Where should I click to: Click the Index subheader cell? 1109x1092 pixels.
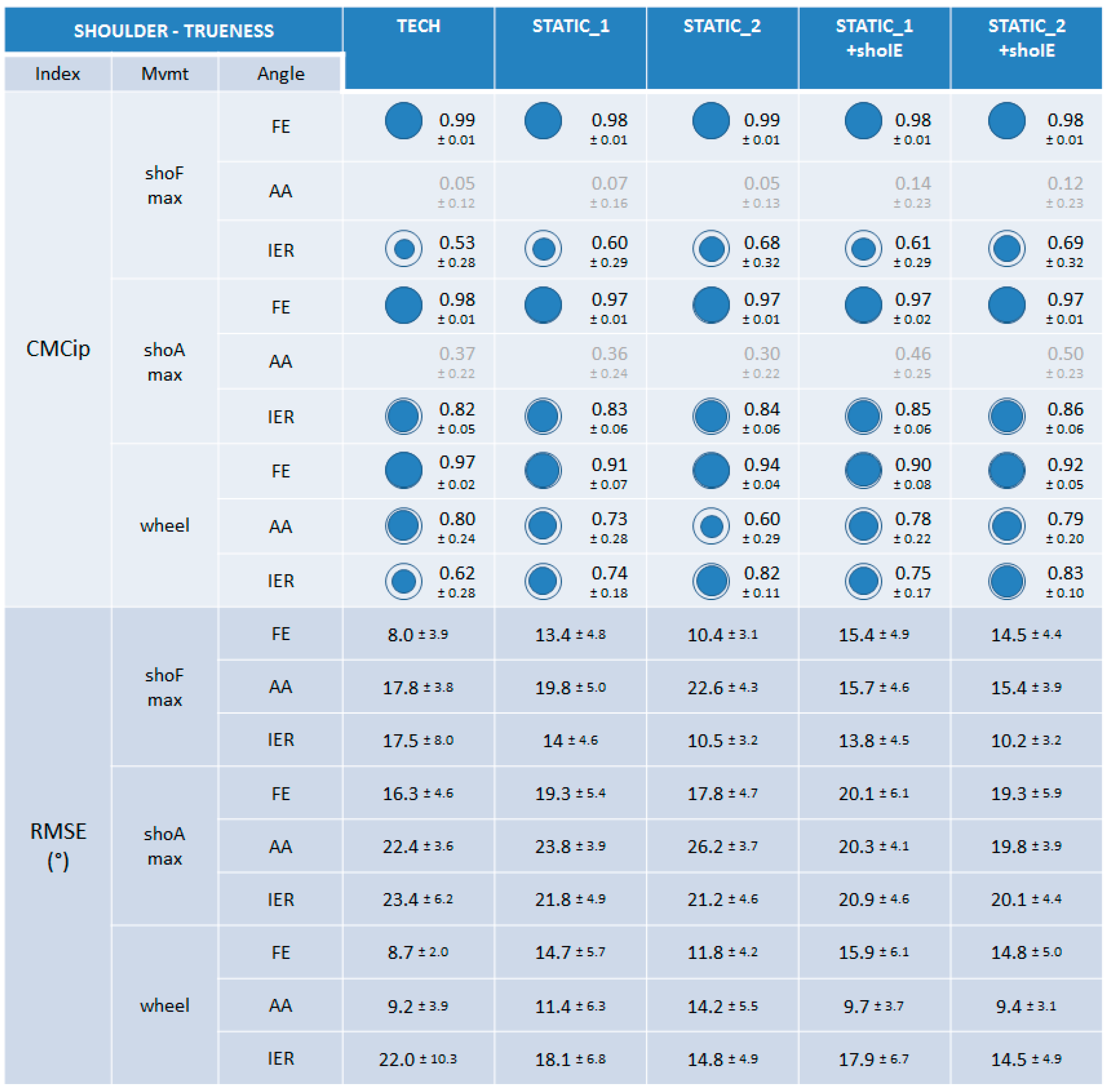tap(57, 73)
